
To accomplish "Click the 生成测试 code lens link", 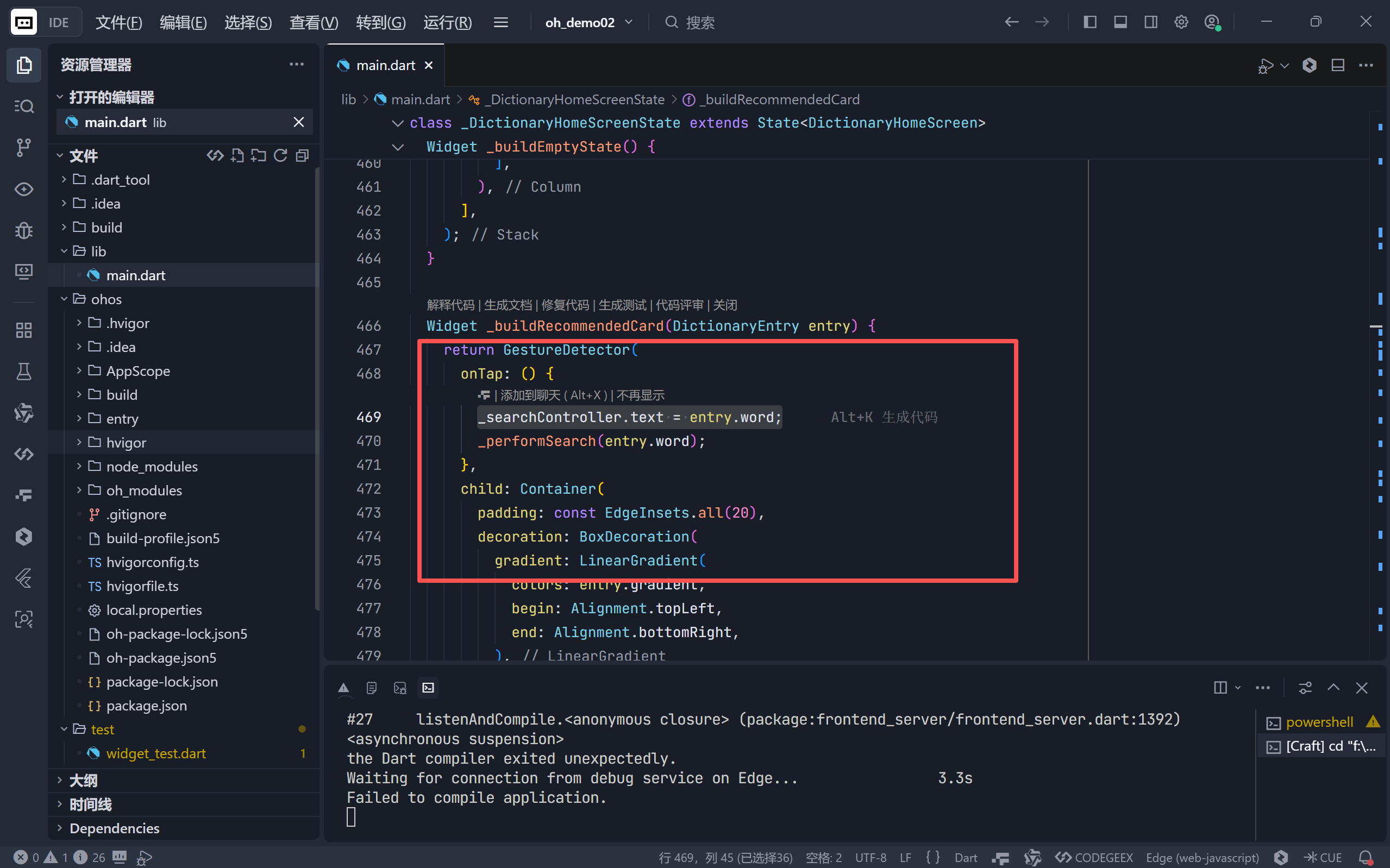I will tap(622, 305).
